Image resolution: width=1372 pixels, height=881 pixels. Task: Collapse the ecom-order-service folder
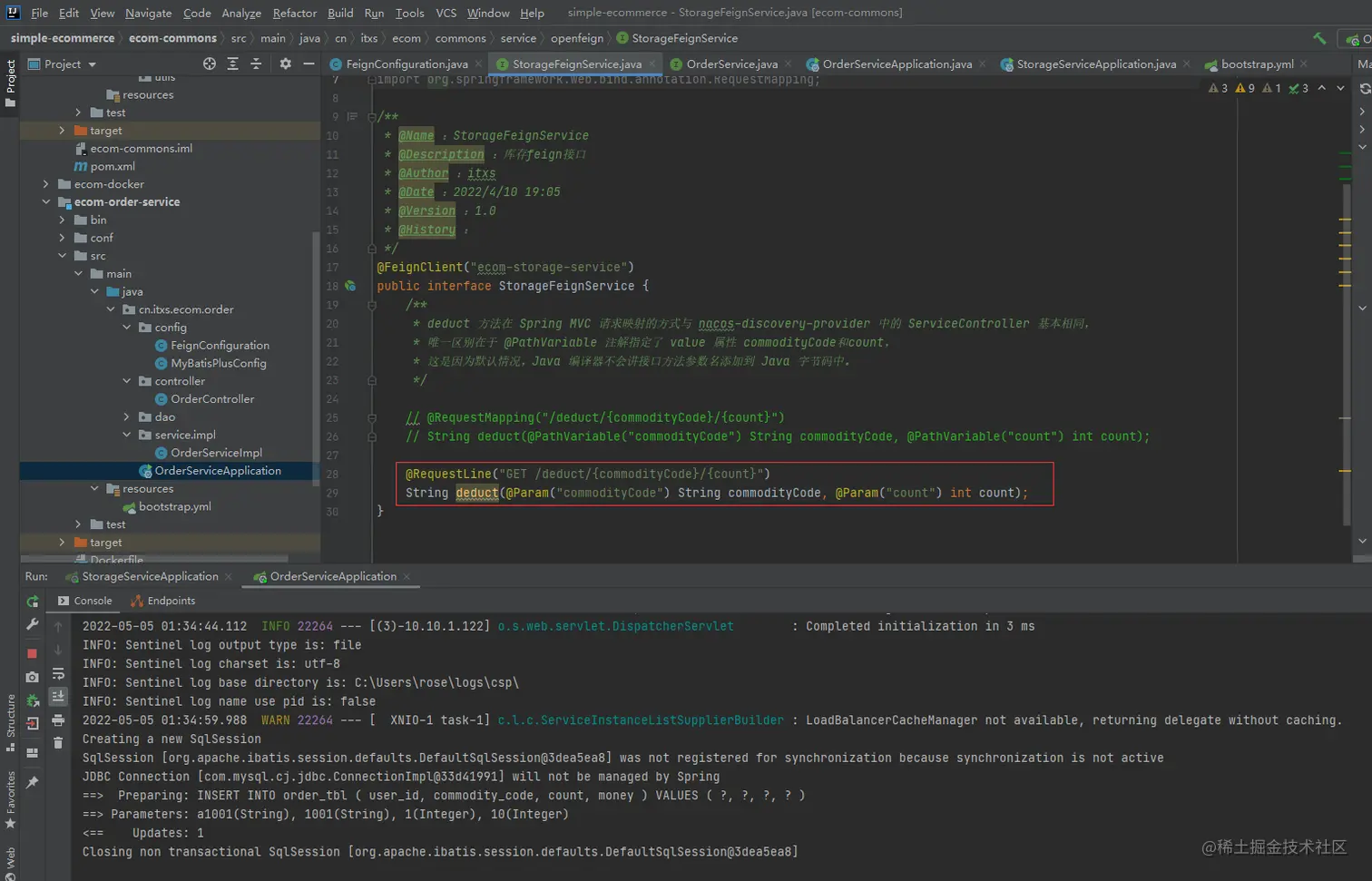click(45, 201)
